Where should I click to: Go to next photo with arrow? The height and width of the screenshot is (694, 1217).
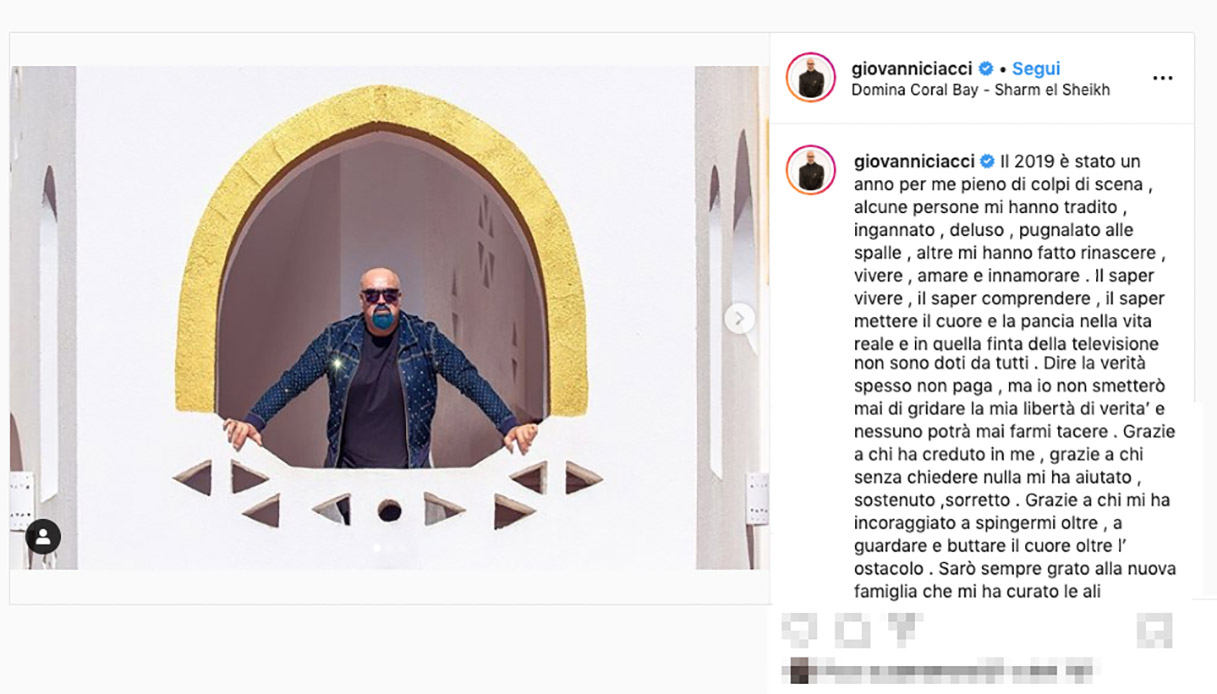point(739,318)
